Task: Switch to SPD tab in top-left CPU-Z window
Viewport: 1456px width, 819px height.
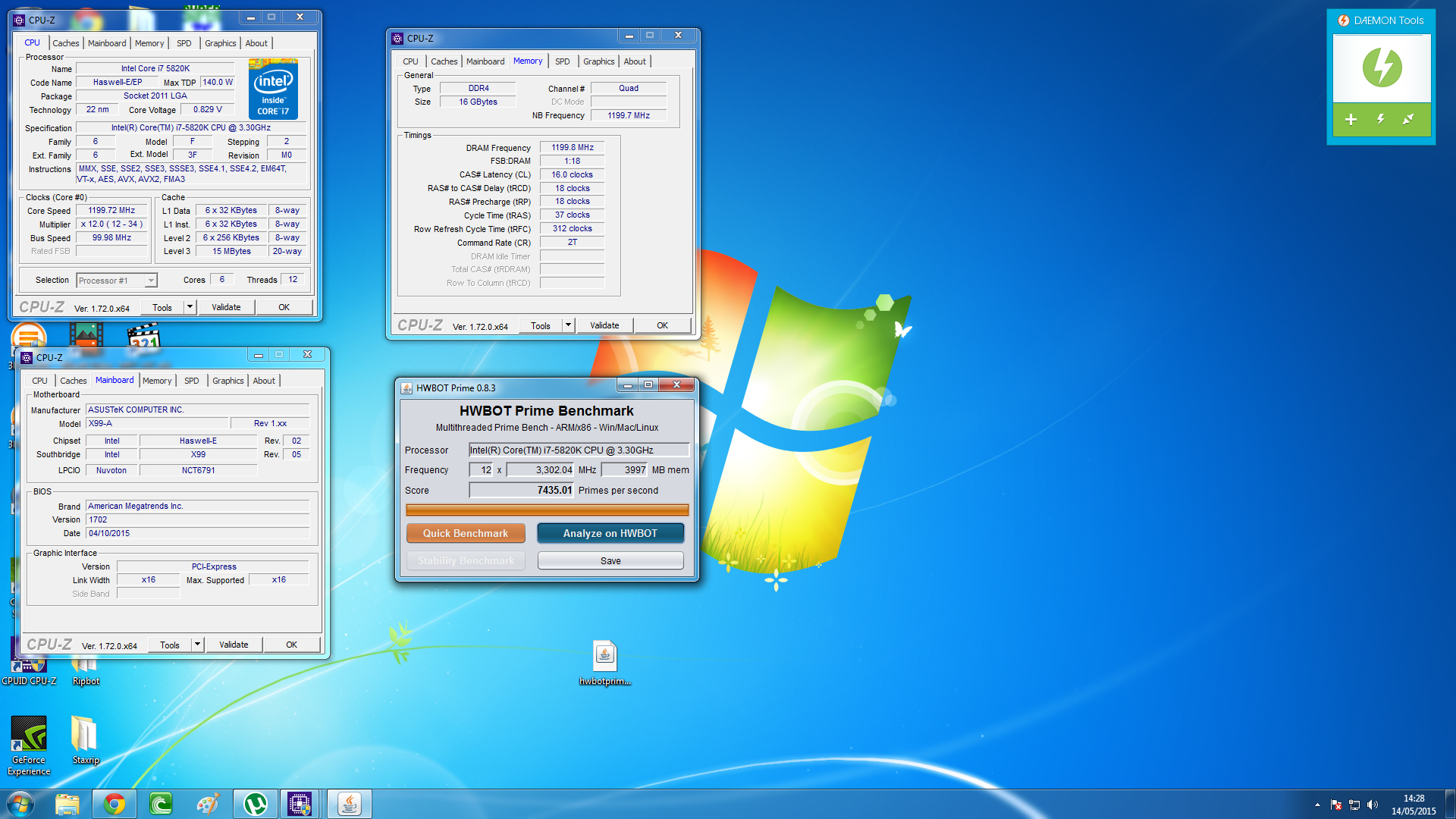Action: [184, 43]
